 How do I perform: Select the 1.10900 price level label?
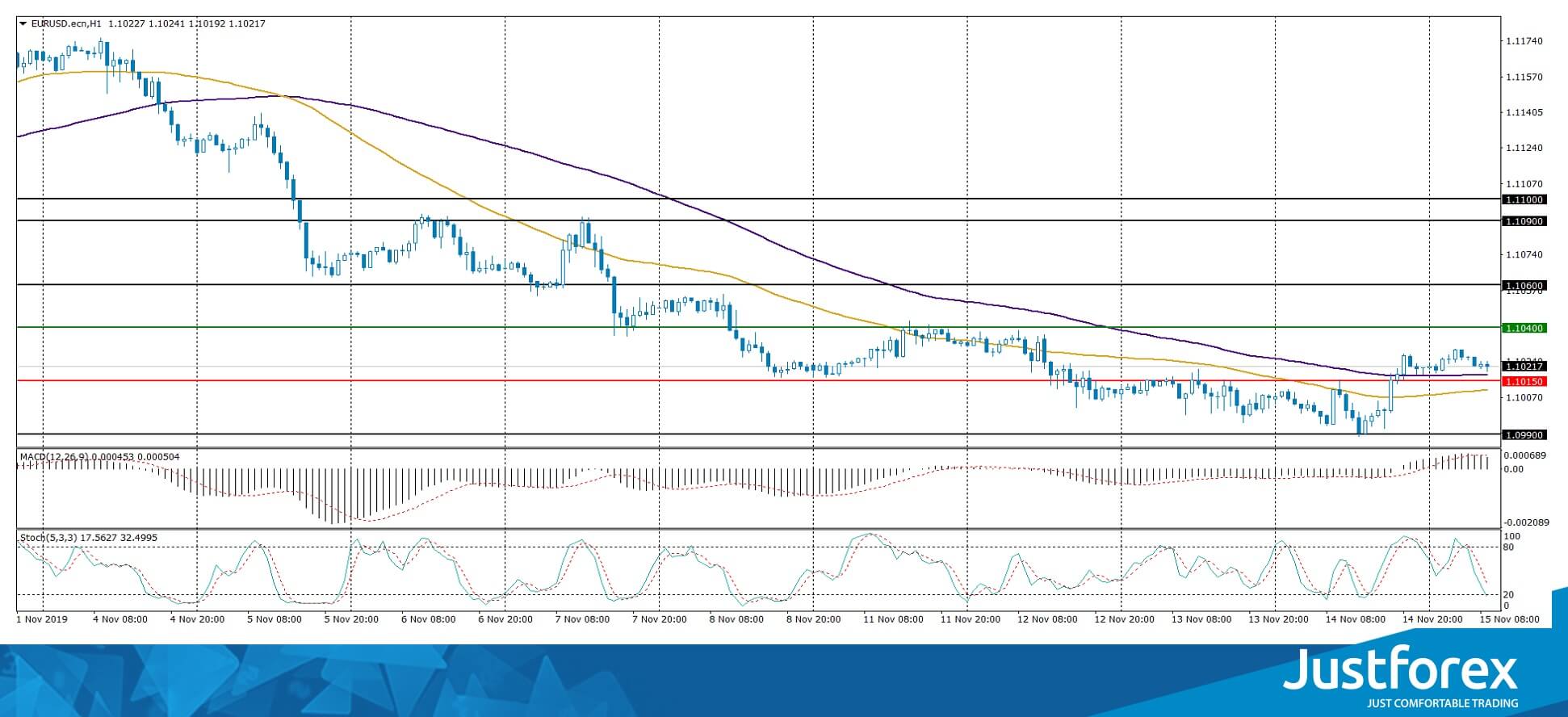click(x=1524, y=221)
